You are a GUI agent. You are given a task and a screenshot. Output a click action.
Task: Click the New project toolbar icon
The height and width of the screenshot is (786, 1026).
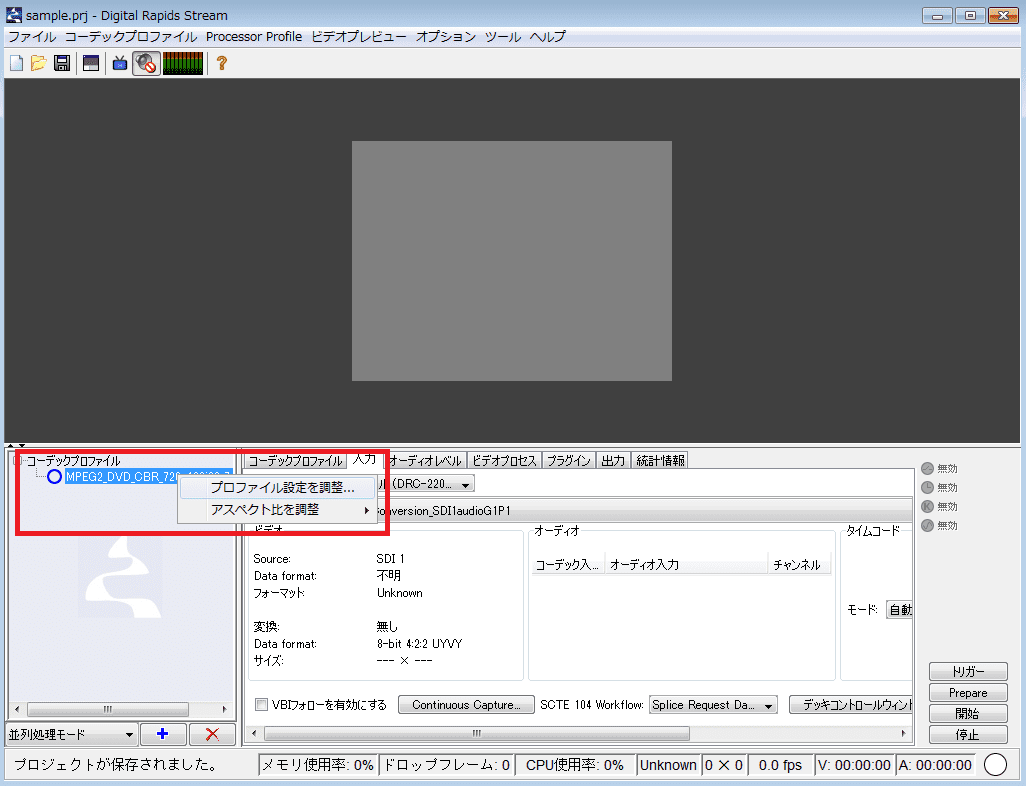pyautogui.click(x=16, y=63)
